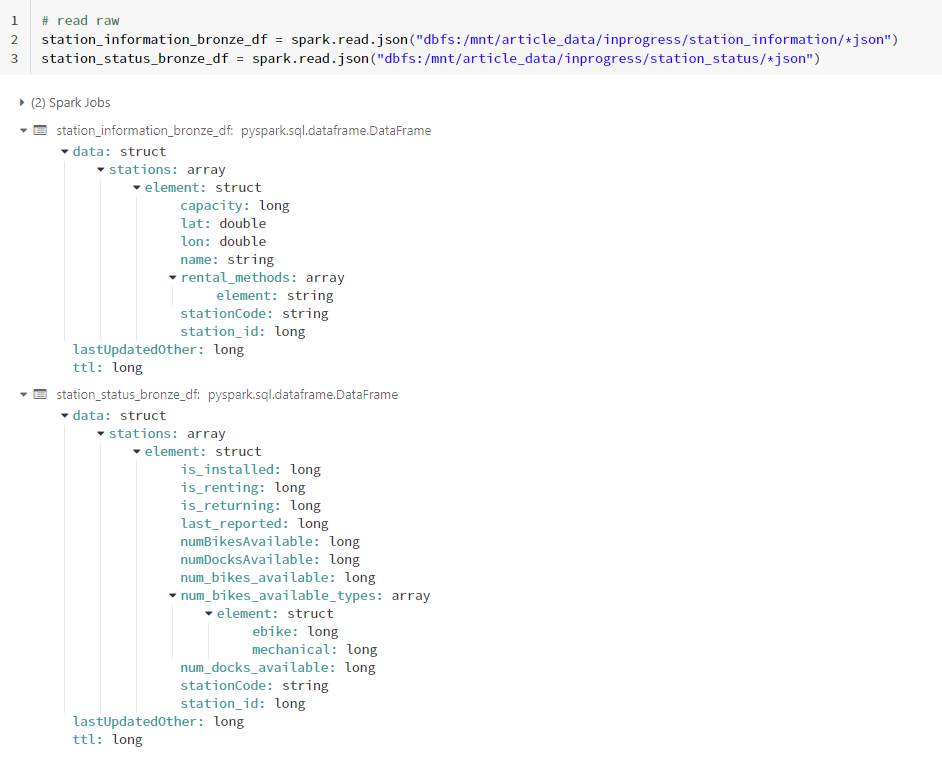Collapse data struct under station_status_bronze_df
This screenshot has height=762, width=942.
[65, 416]
